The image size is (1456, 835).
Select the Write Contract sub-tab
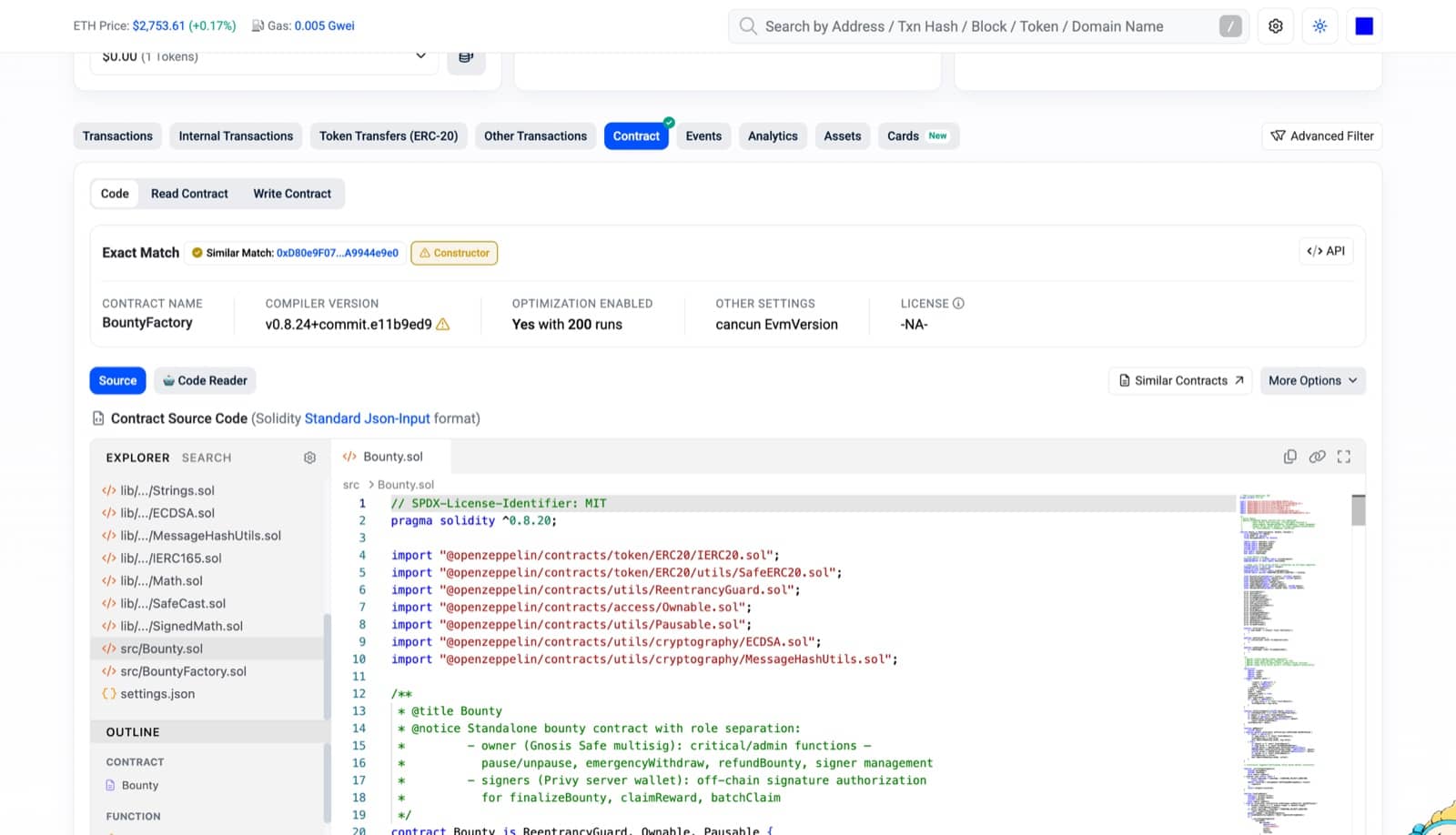[292, 194]
